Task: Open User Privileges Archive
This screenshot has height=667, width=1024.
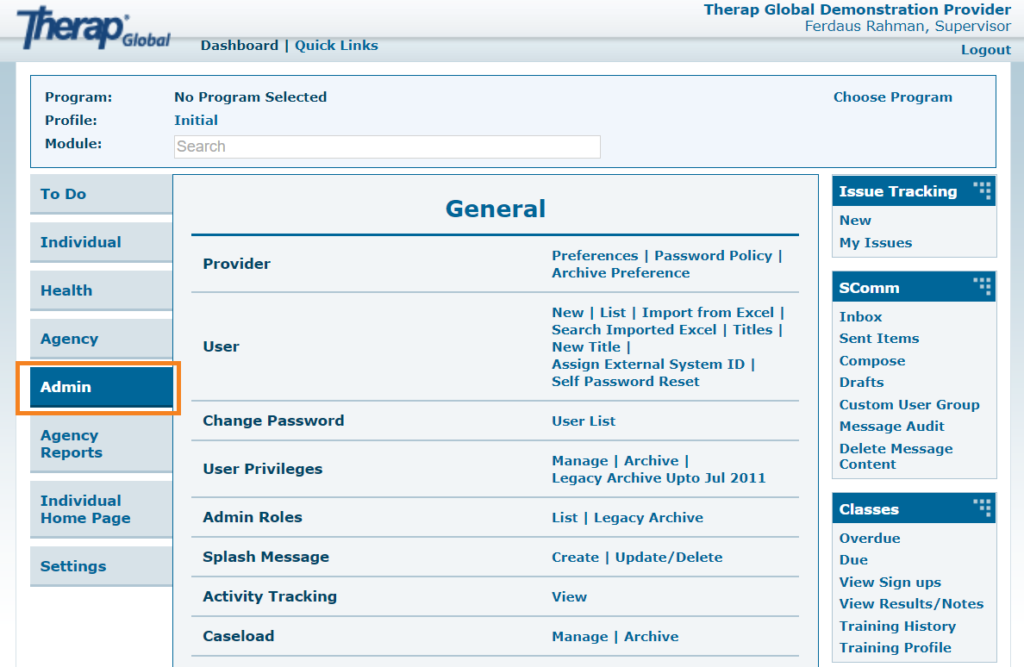Action: [x=651, y=461]
